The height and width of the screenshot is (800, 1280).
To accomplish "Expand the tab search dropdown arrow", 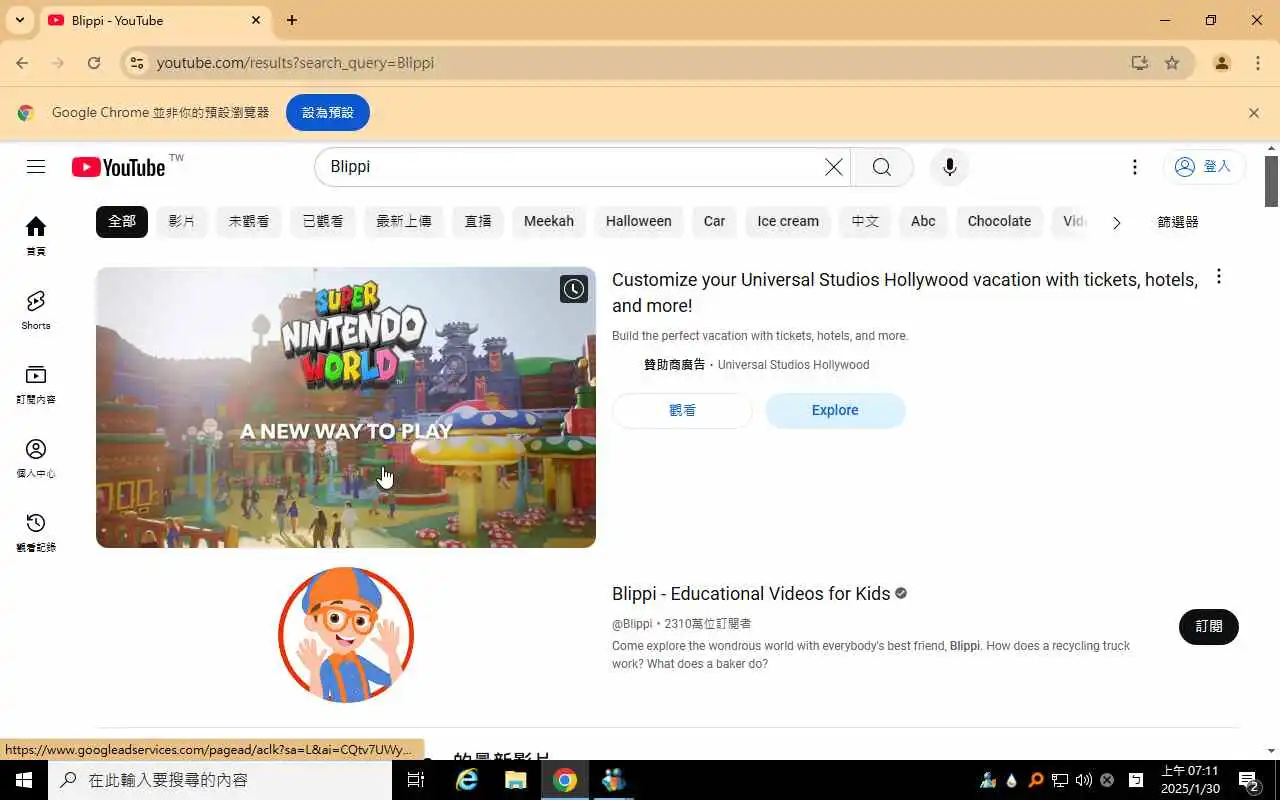I will [19, 20].
